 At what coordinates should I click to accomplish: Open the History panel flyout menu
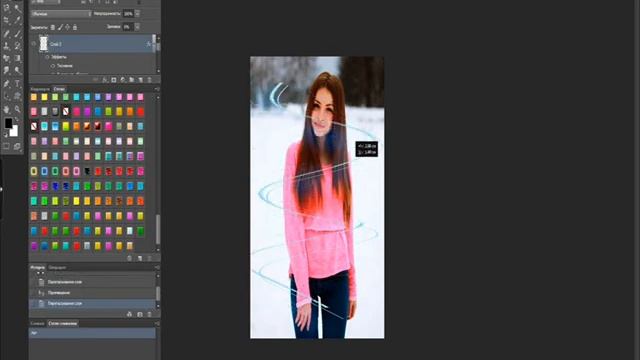(157, 267)
